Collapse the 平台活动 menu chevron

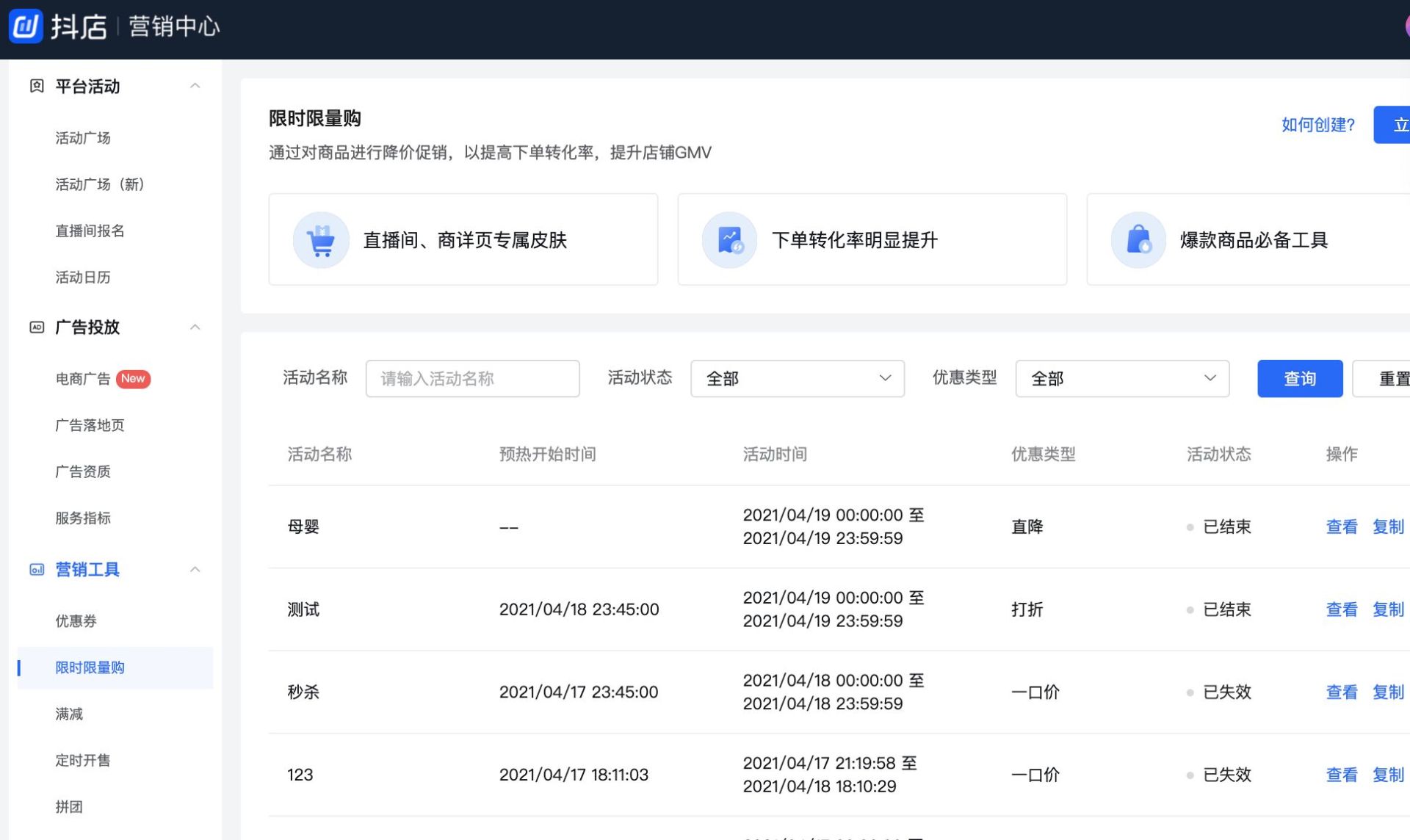click(x=195, y=87)
